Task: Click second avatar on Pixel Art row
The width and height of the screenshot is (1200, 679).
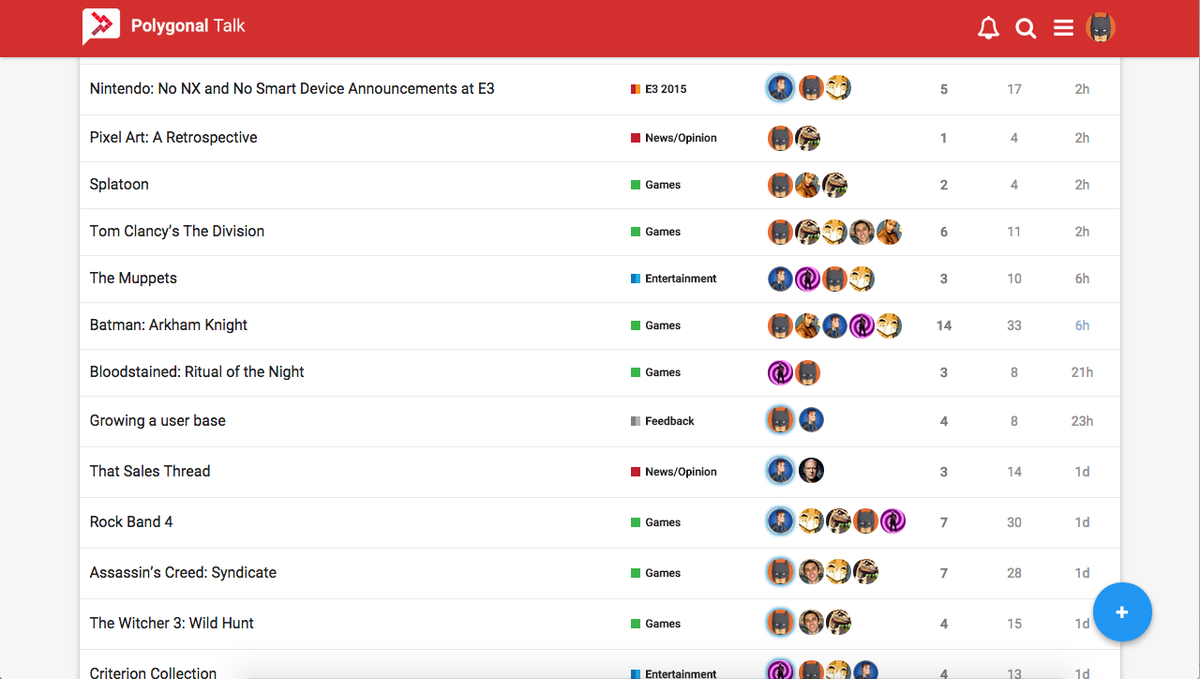Action: (808, 138)
